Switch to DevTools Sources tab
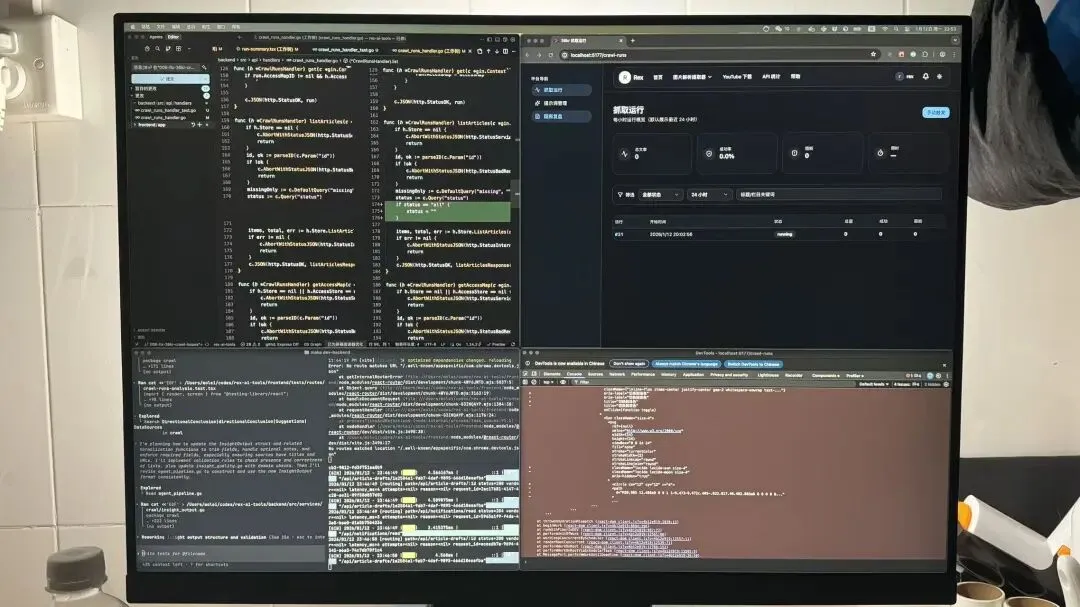The width and height of the screenshot is (1080, 607). (x=595, y=375)
